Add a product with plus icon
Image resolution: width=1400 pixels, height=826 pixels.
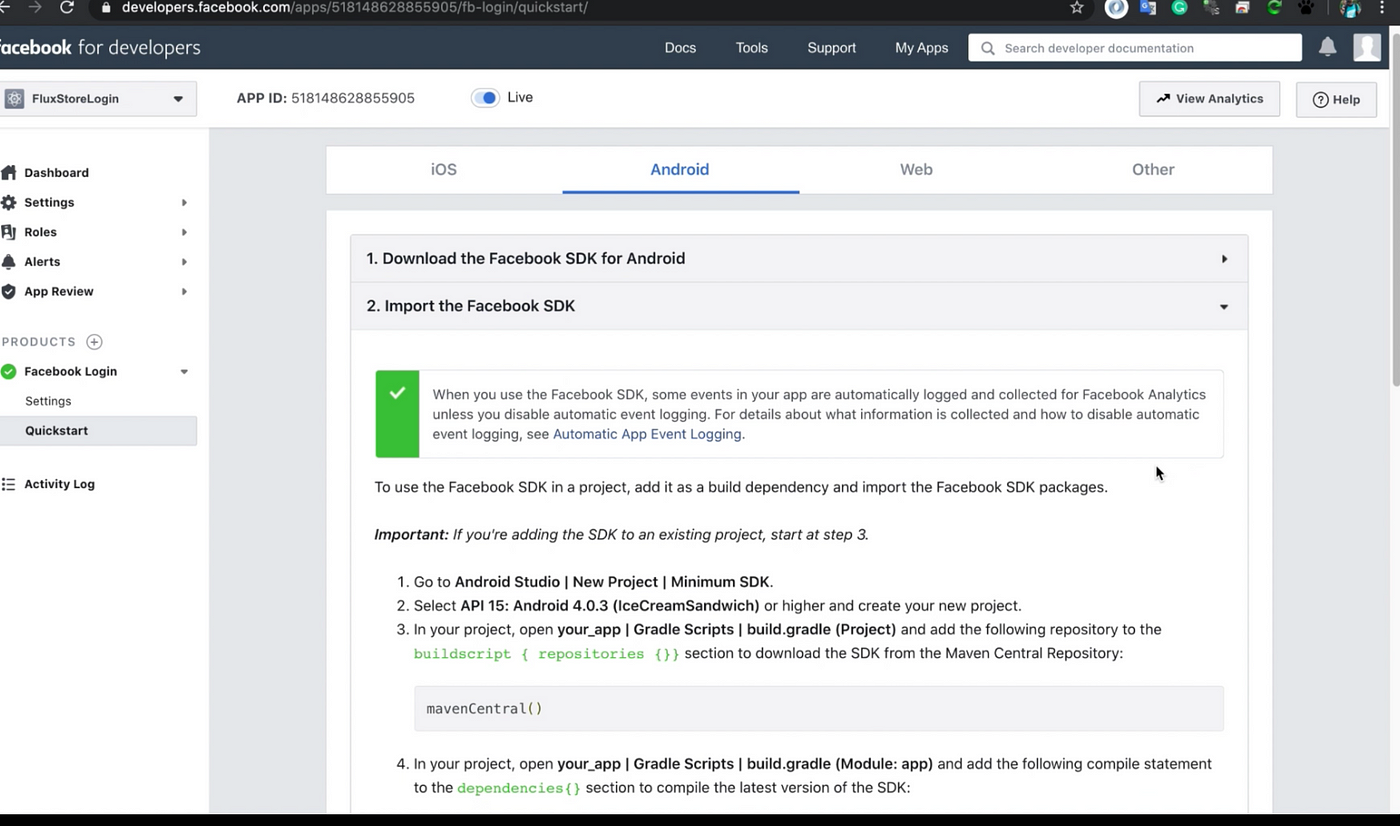[94, 342]
